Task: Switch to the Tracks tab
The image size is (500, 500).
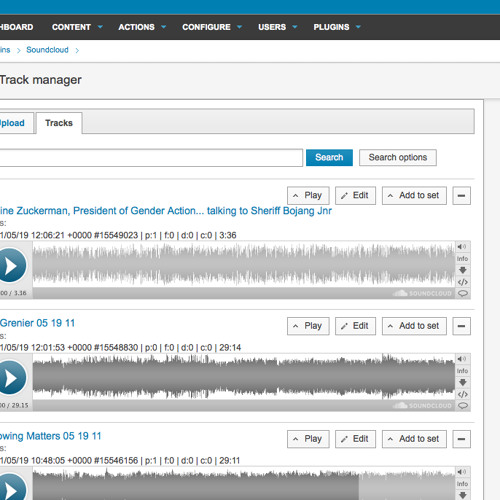Action: coord(59,123)
